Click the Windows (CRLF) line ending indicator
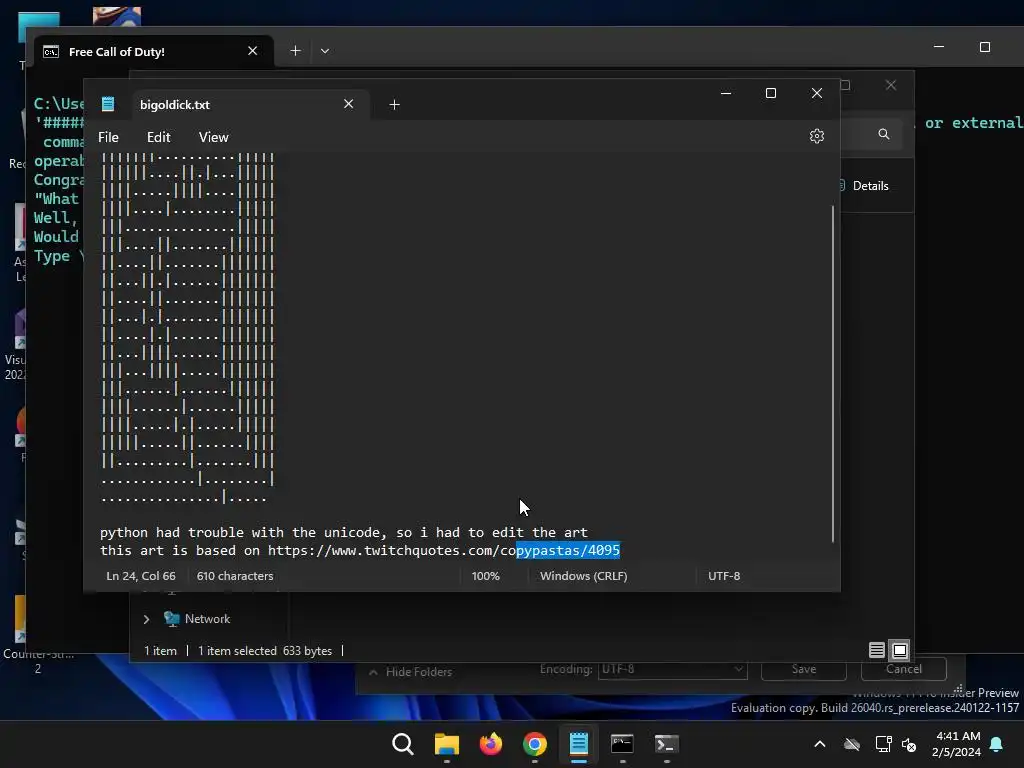This screenshot has height=768, width=1024. 584,576
